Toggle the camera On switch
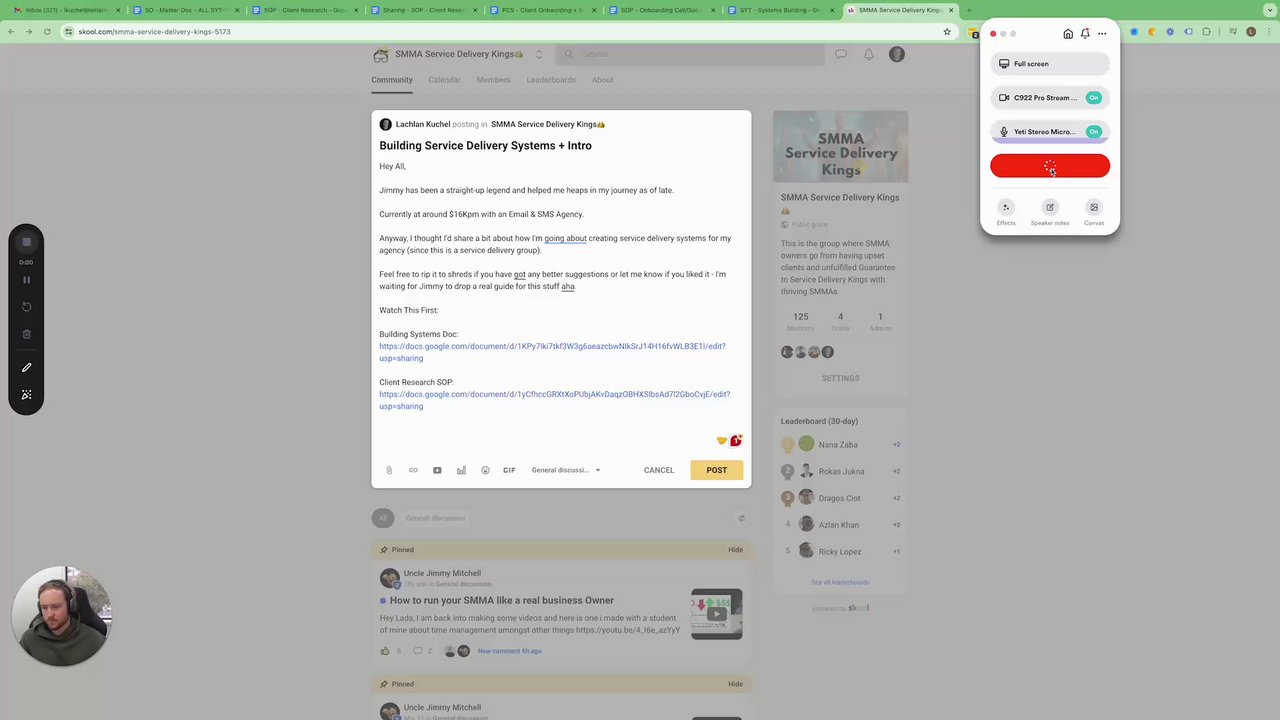This screenshot has height=720, width=1280. [1094, 98]
